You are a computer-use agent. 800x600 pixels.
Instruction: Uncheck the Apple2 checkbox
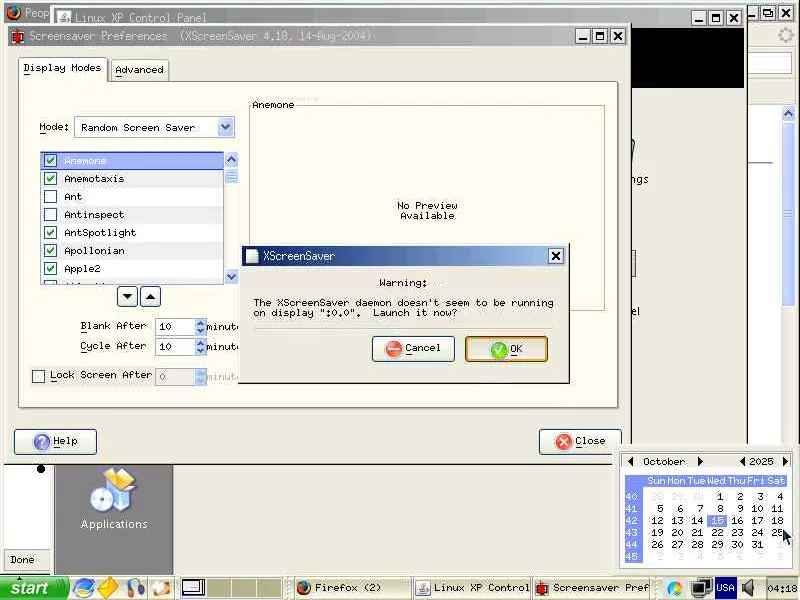[x=51, y=268]
